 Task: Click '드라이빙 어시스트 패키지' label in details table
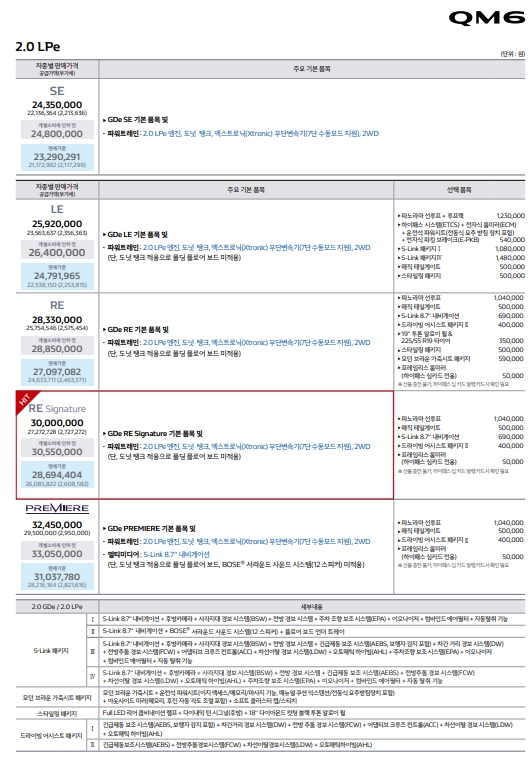tap(51, 736)
